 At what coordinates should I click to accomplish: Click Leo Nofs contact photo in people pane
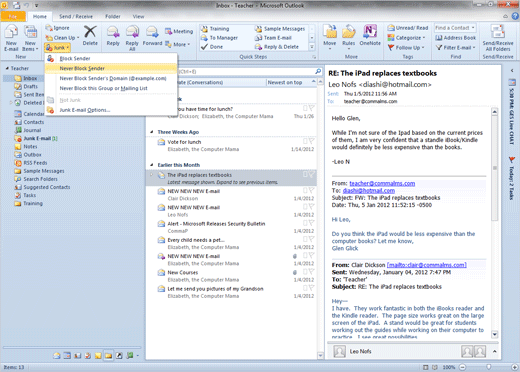pyautogui.click(x=339, y=351)
